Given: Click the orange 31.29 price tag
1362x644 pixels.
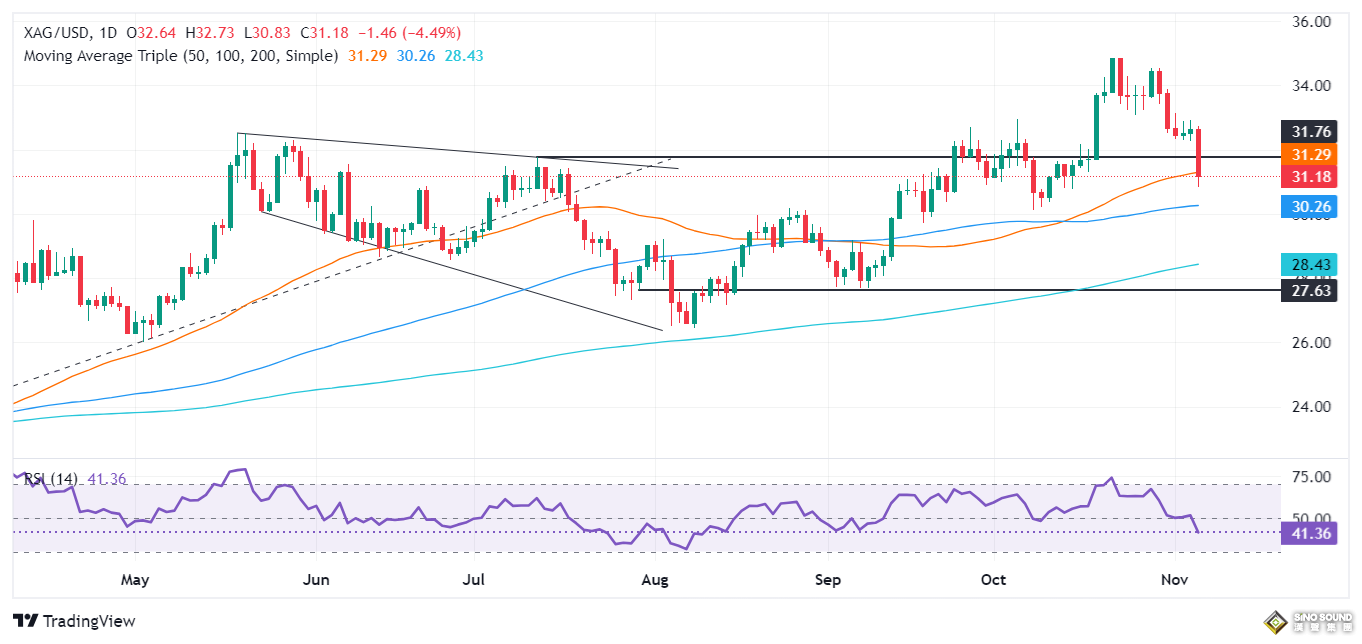Looking at the screenshot, I should pos(1310,155).
